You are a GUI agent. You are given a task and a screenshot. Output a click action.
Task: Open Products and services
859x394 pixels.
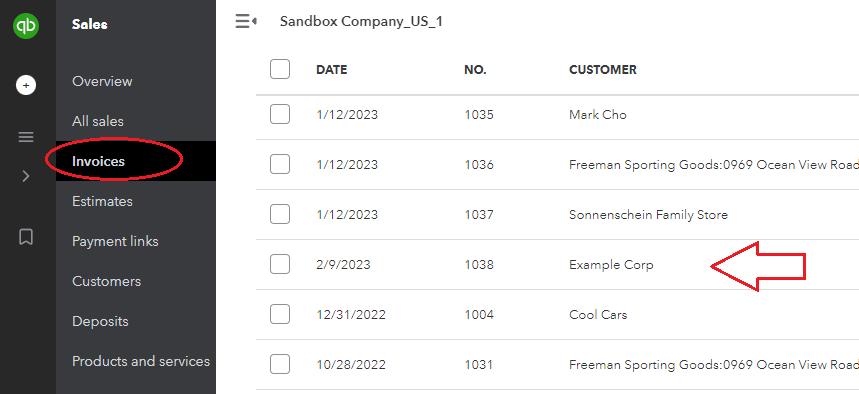click(x=141, y=361)
